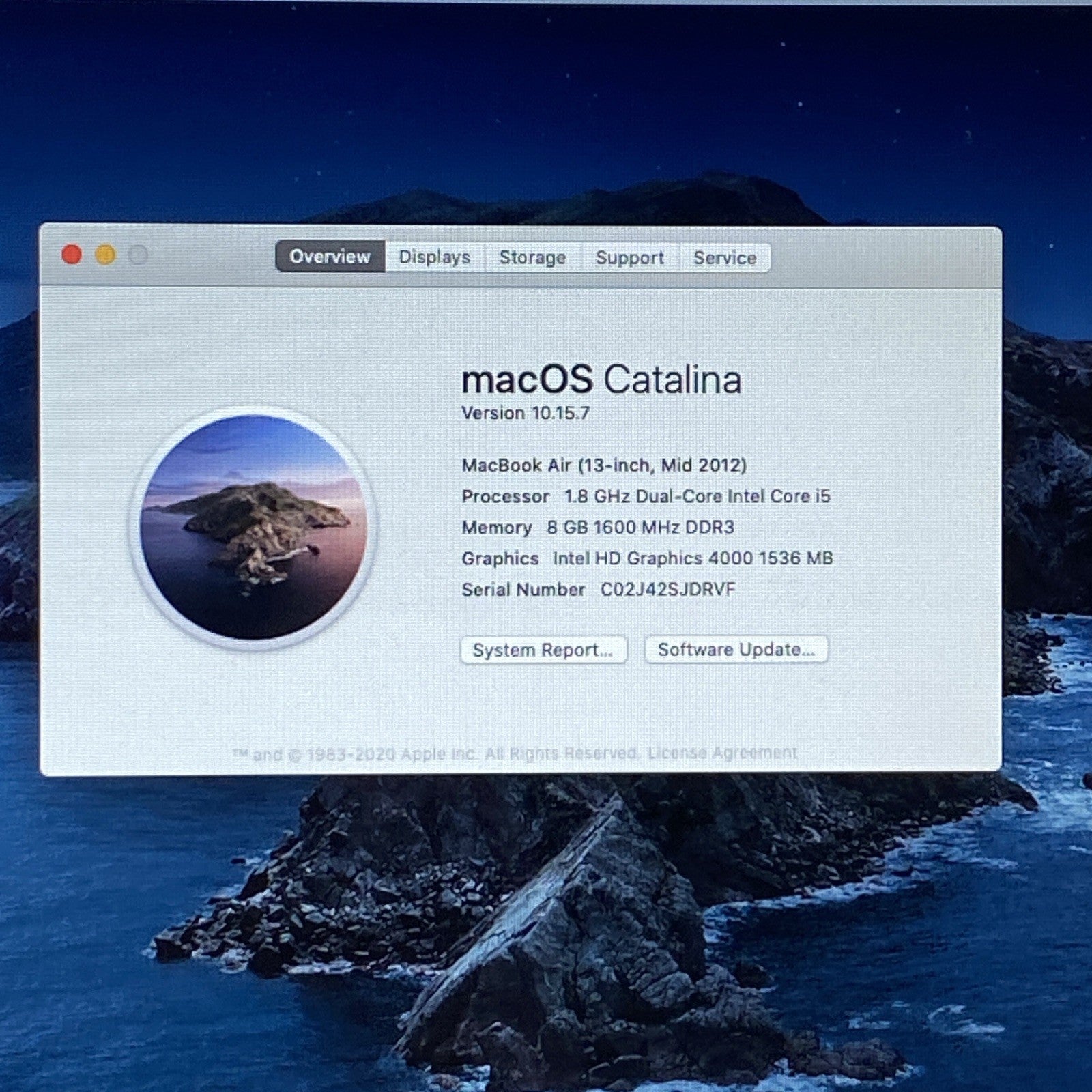Select serial number C02J42SJDRVF

click(x=668, y=589)
